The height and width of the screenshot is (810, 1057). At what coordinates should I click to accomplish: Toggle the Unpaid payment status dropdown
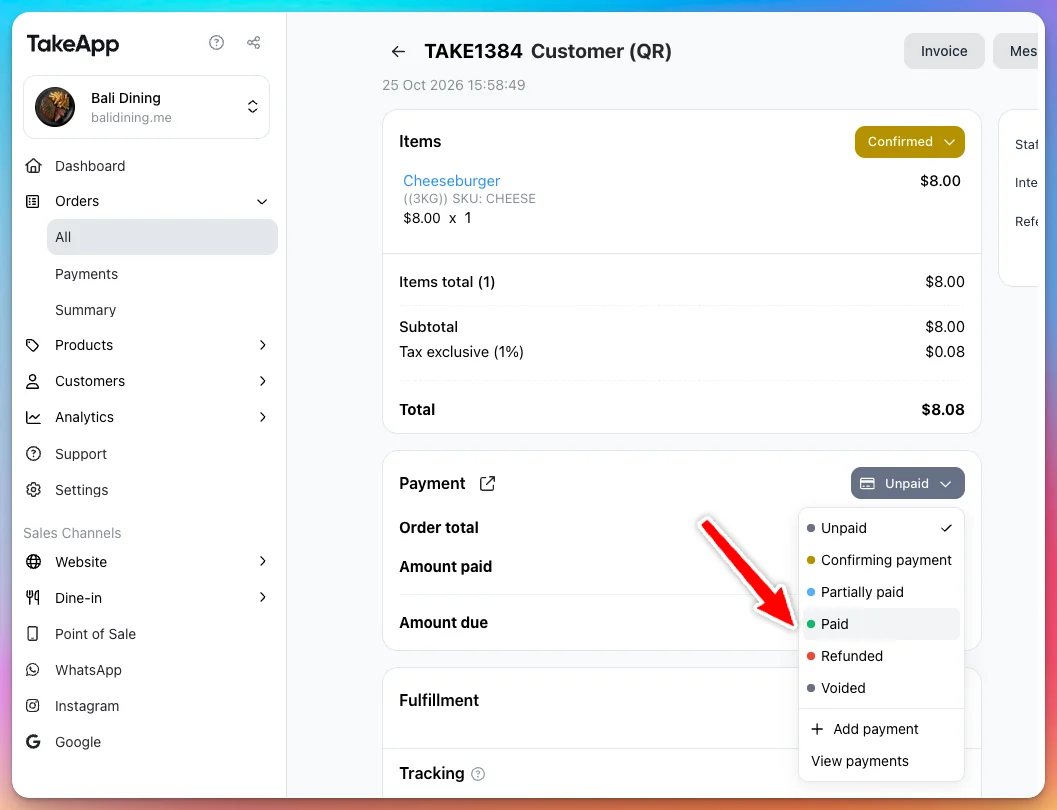[907, 483]
